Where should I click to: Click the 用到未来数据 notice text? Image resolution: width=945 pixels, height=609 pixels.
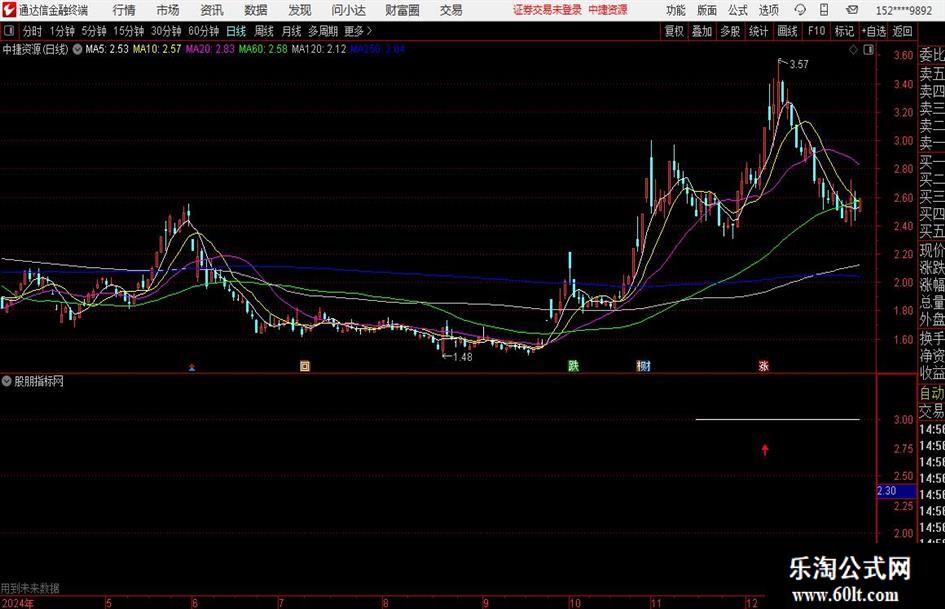pyautogui.click(x=30, y=588)
